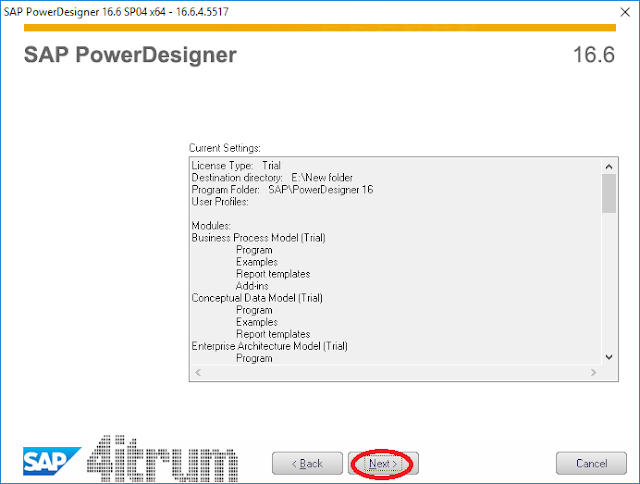Click the scroll down arrow in settings list
This screenshot has width=640, height=484.
[x=609, y=357]
